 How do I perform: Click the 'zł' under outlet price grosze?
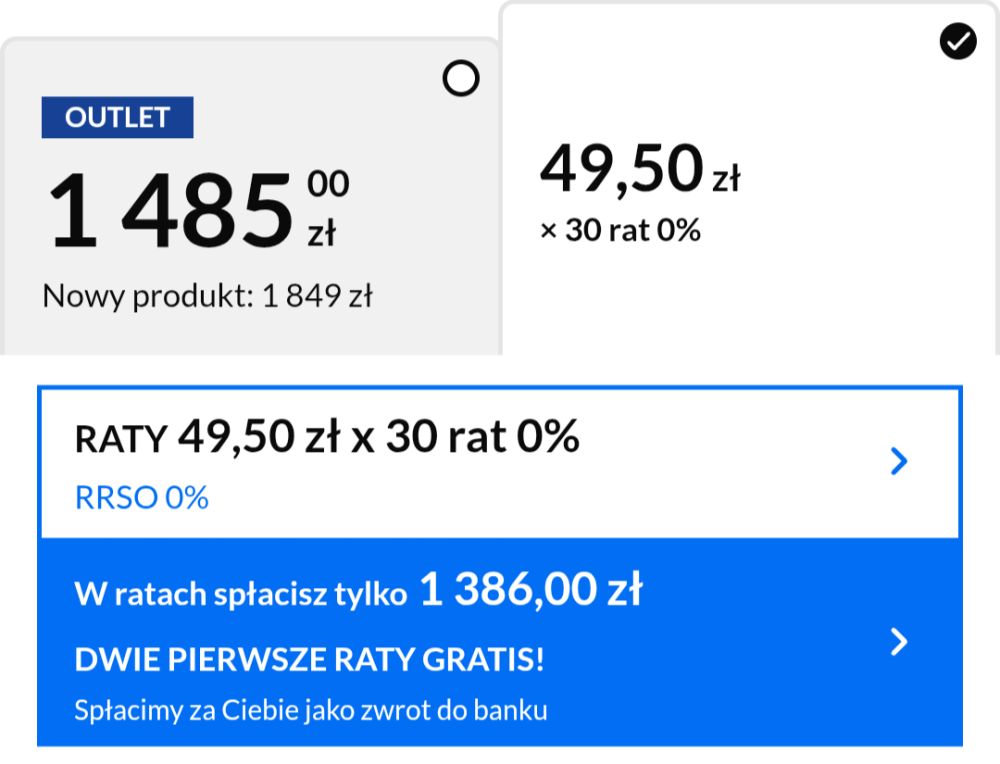321,233
